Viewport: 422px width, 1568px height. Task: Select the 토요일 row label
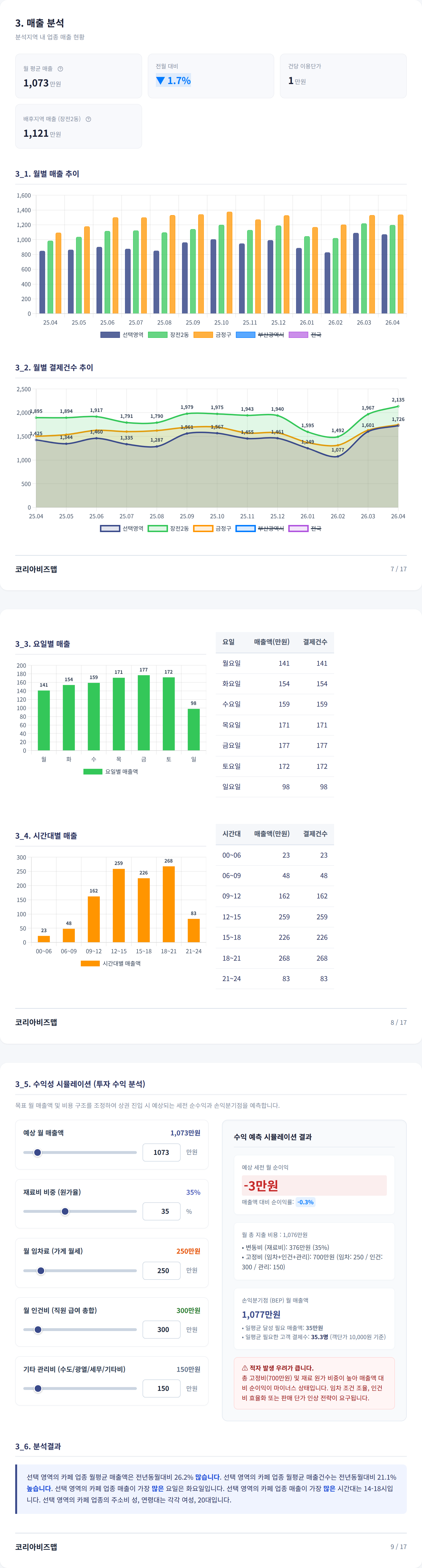tap(231, 766)
